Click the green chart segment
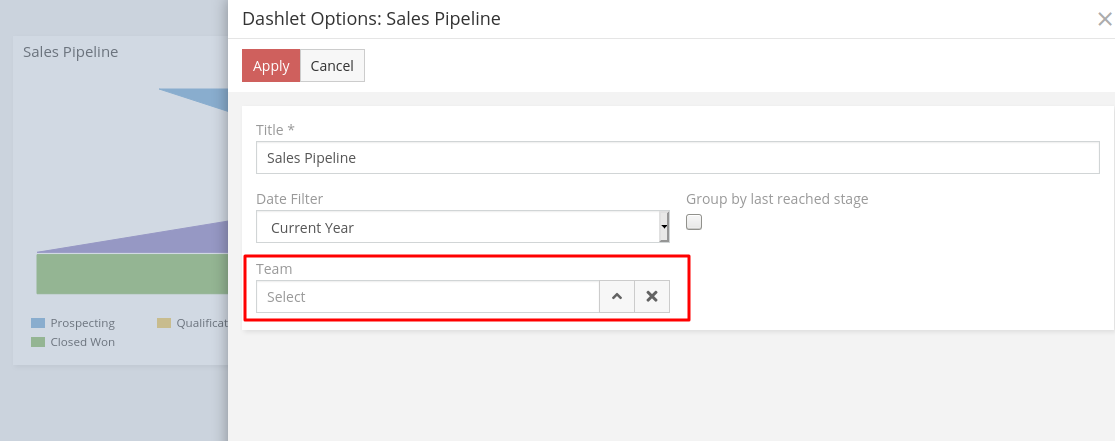This screenshot has width=1115, height=441. click(x=130, y=274)
